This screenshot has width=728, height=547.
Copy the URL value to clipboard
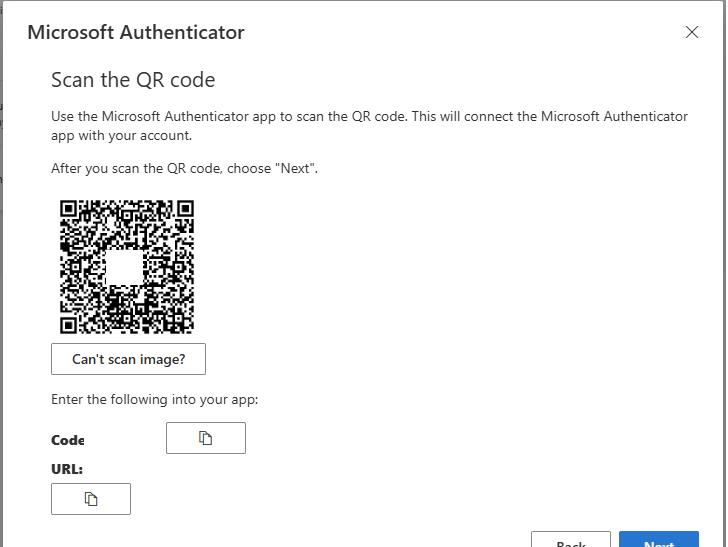pos(91,499)
